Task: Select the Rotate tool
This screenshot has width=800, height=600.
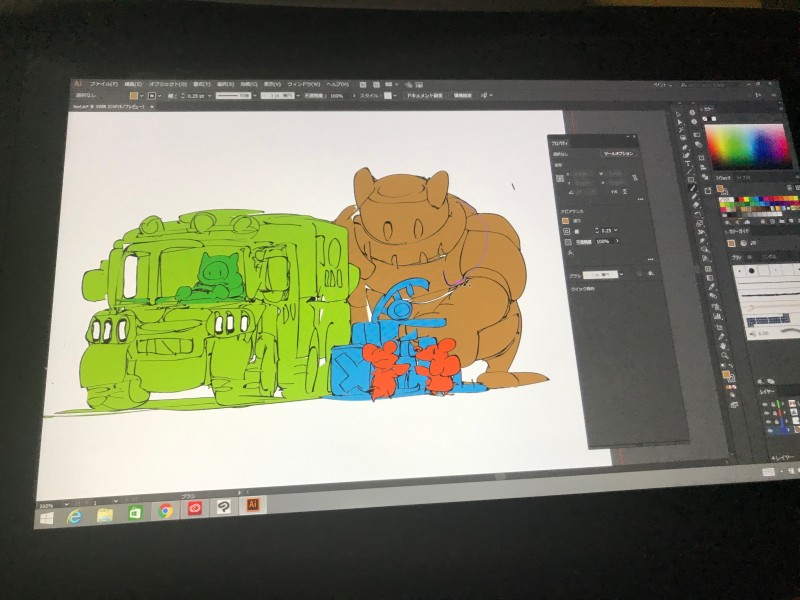Action: pos(697,214)
